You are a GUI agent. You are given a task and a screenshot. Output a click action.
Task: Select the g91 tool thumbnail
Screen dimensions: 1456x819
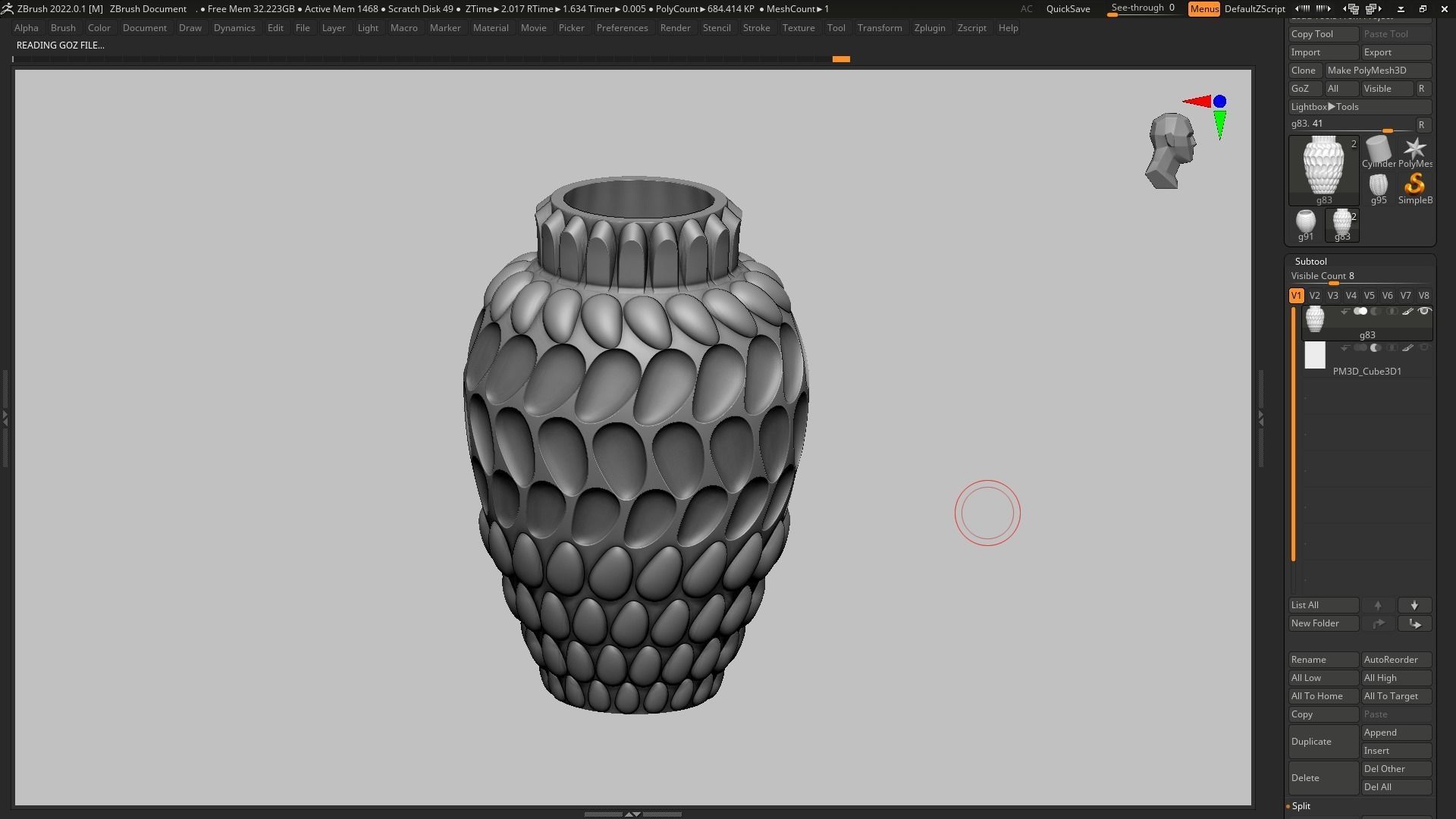(1305, 225)
